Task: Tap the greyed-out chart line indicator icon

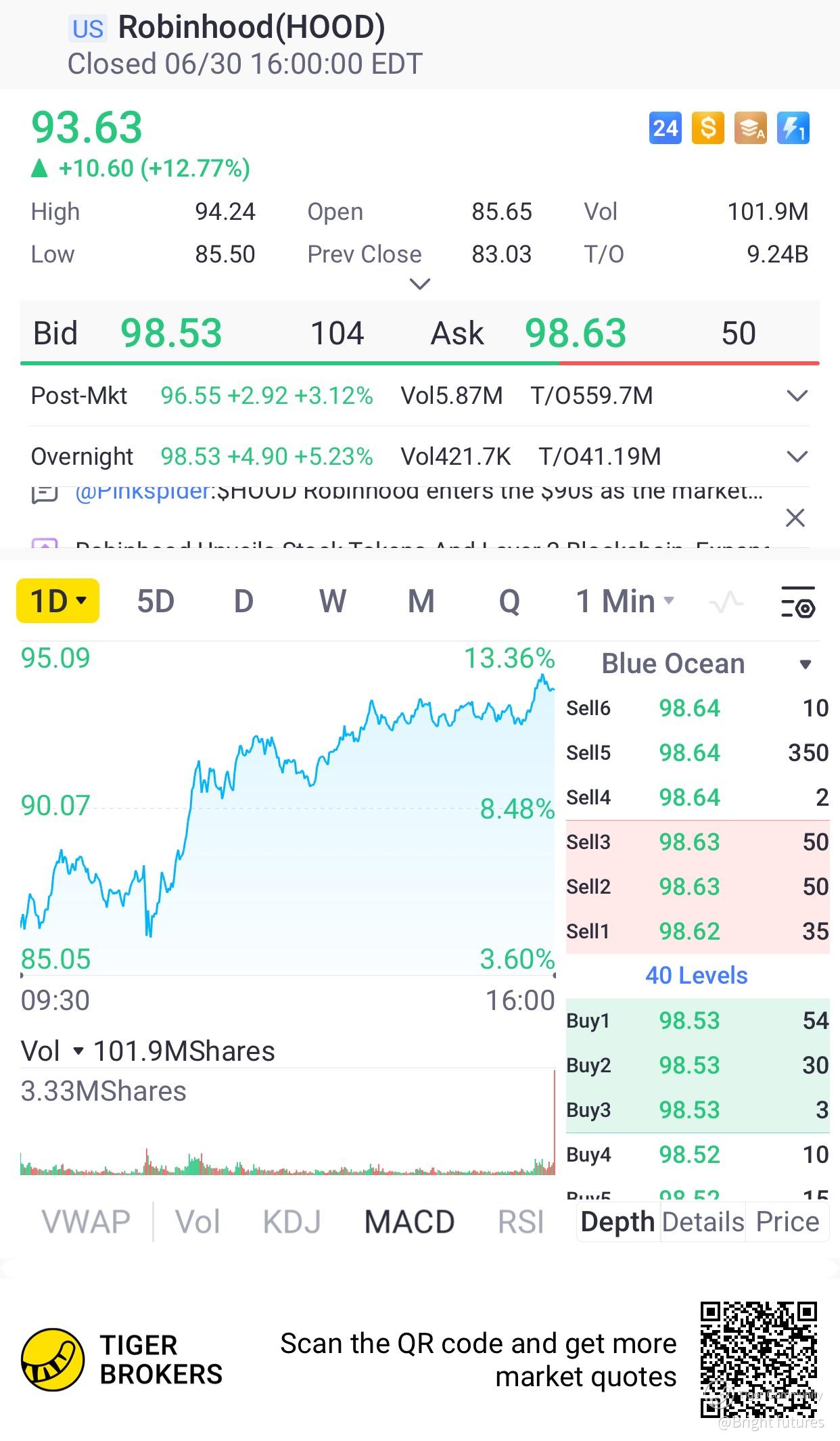Action: coord(726,601)
